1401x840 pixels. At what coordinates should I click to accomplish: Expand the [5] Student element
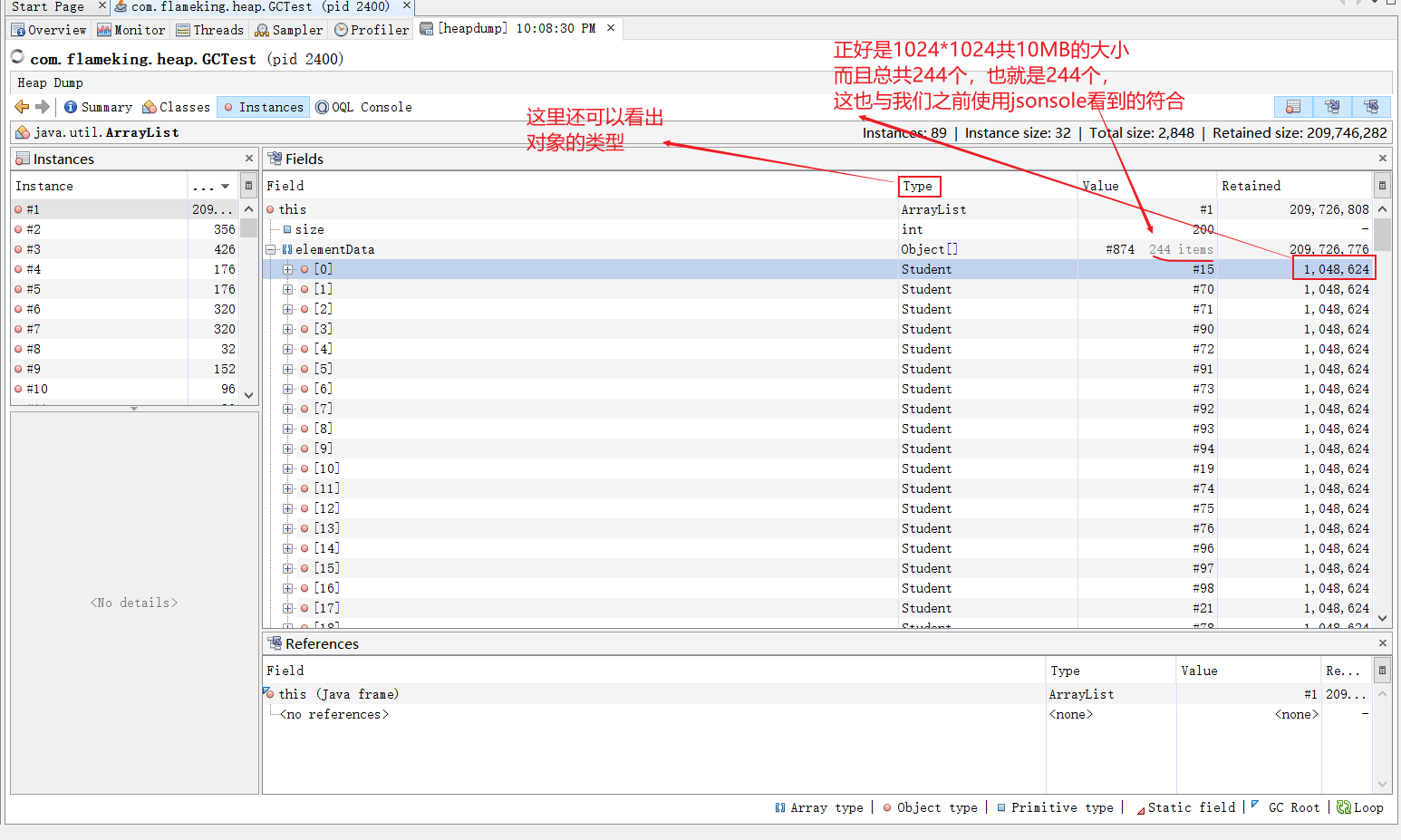[287, 369]
